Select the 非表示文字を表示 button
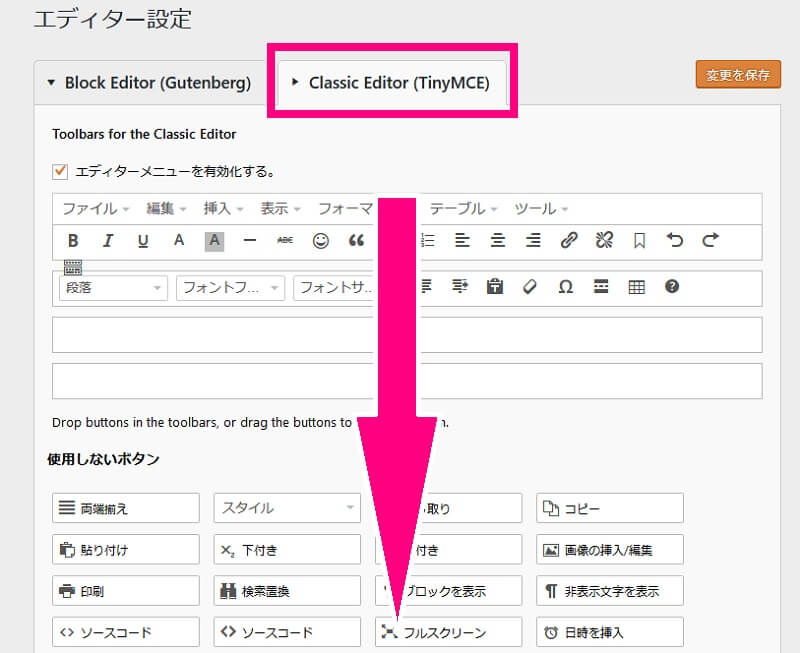The image size is (800, 653). (x=610, y=591)
